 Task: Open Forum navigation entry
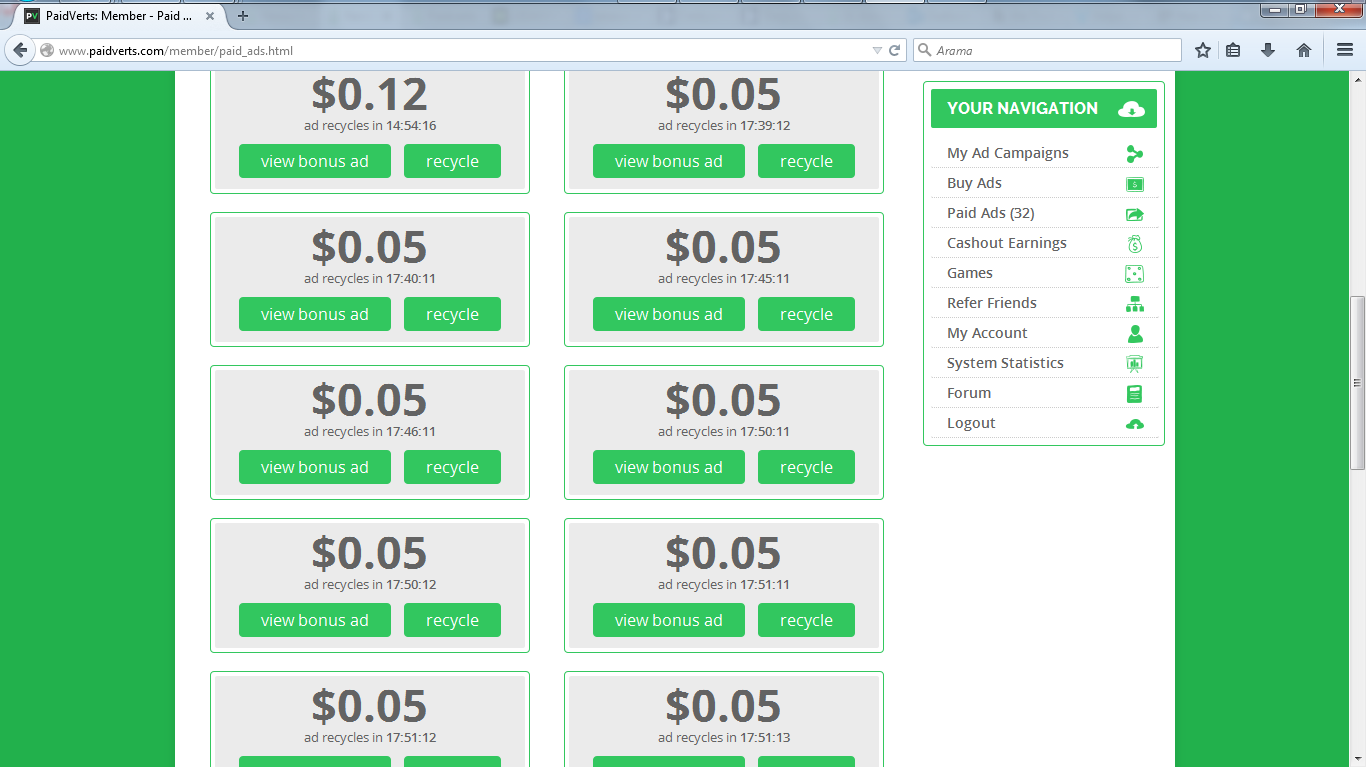tap(969, 393)
